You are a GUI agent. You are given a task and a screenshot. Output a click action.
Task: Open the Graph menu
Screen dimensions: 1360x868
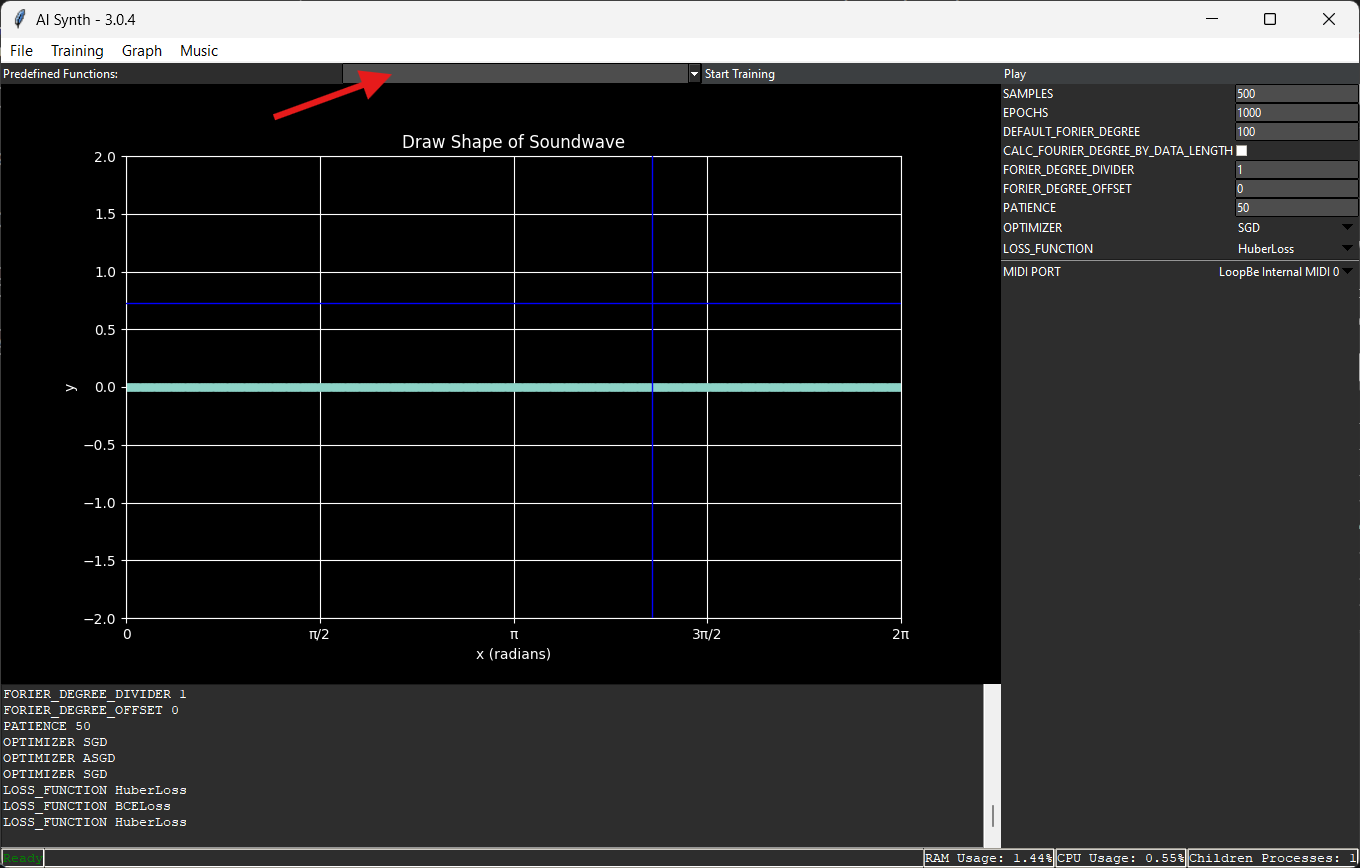(142, 51)
